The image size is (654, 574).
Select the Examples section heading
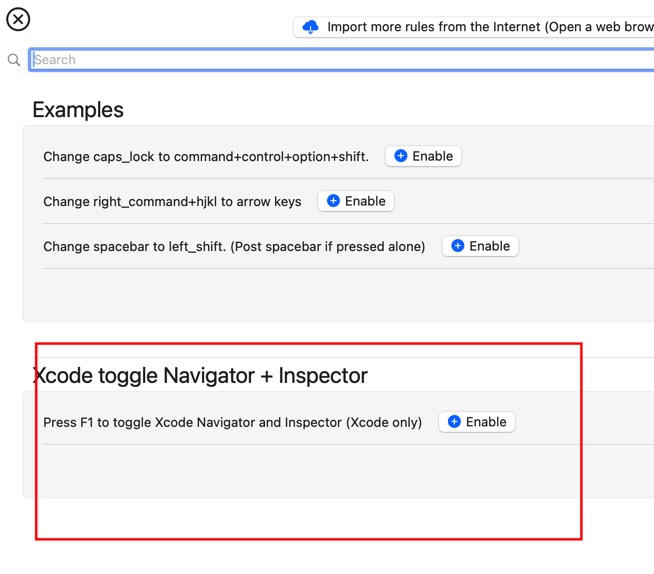78,110
